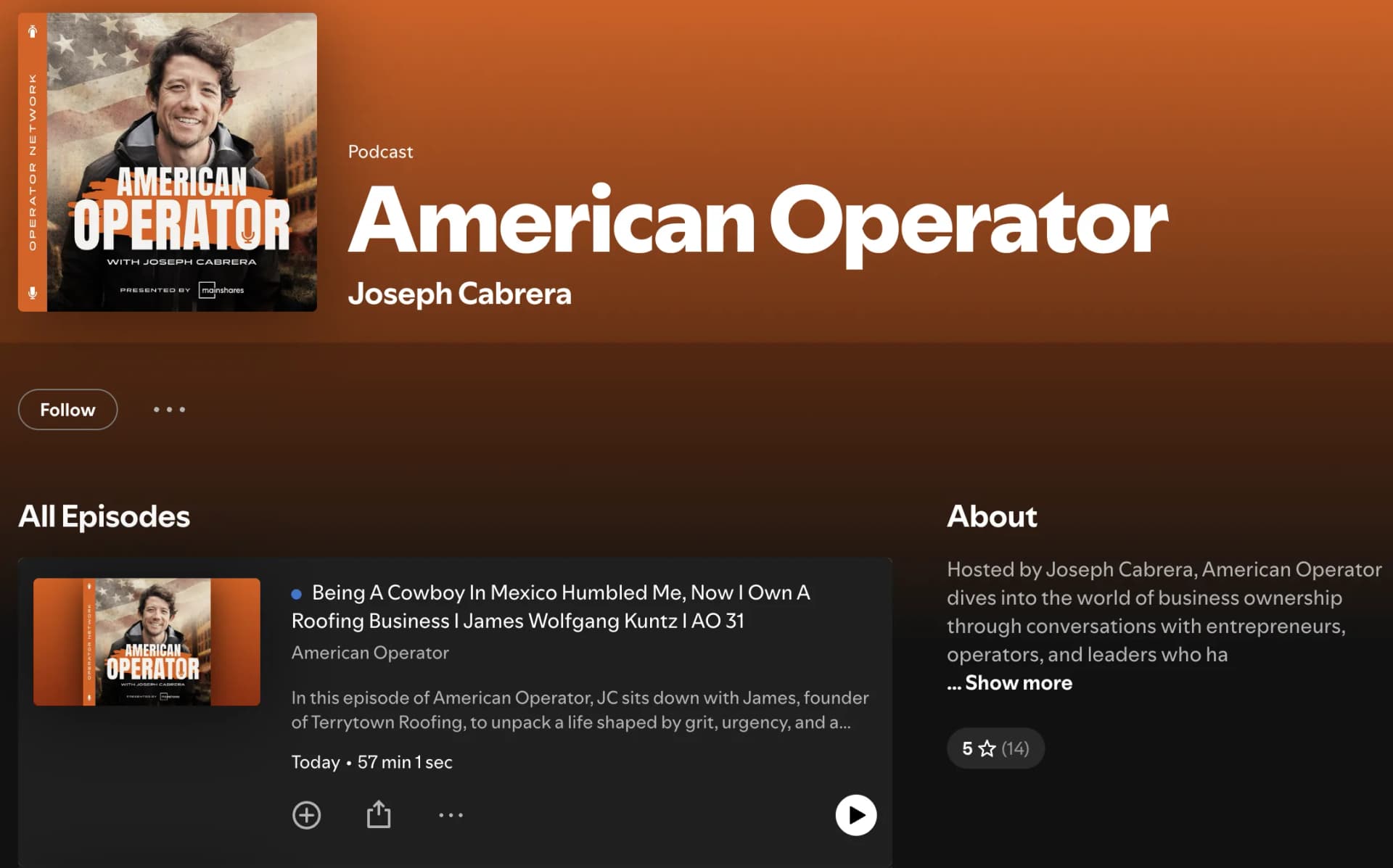Open the 5 star rating pill

[995, 748]
